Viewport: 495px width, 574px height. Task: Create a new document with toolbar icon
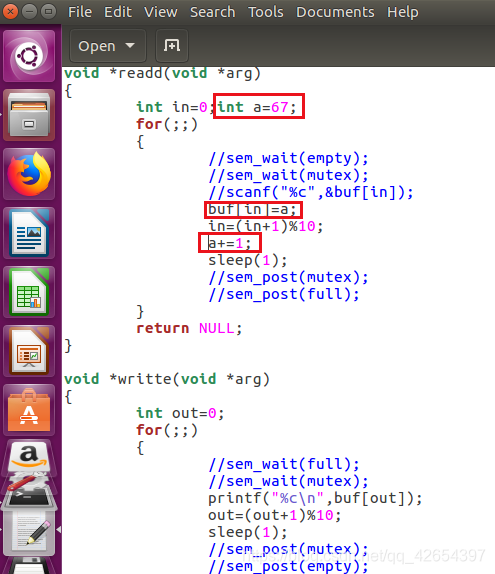172,46
